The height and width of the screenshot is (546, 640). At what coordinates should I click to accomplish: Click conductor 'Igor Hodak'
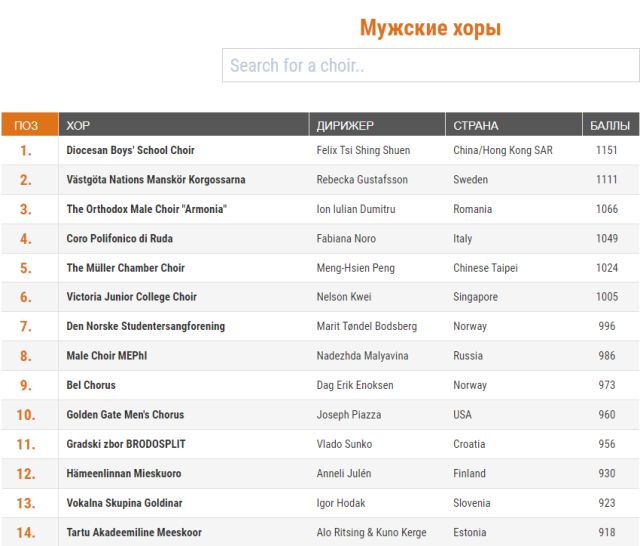341,503
